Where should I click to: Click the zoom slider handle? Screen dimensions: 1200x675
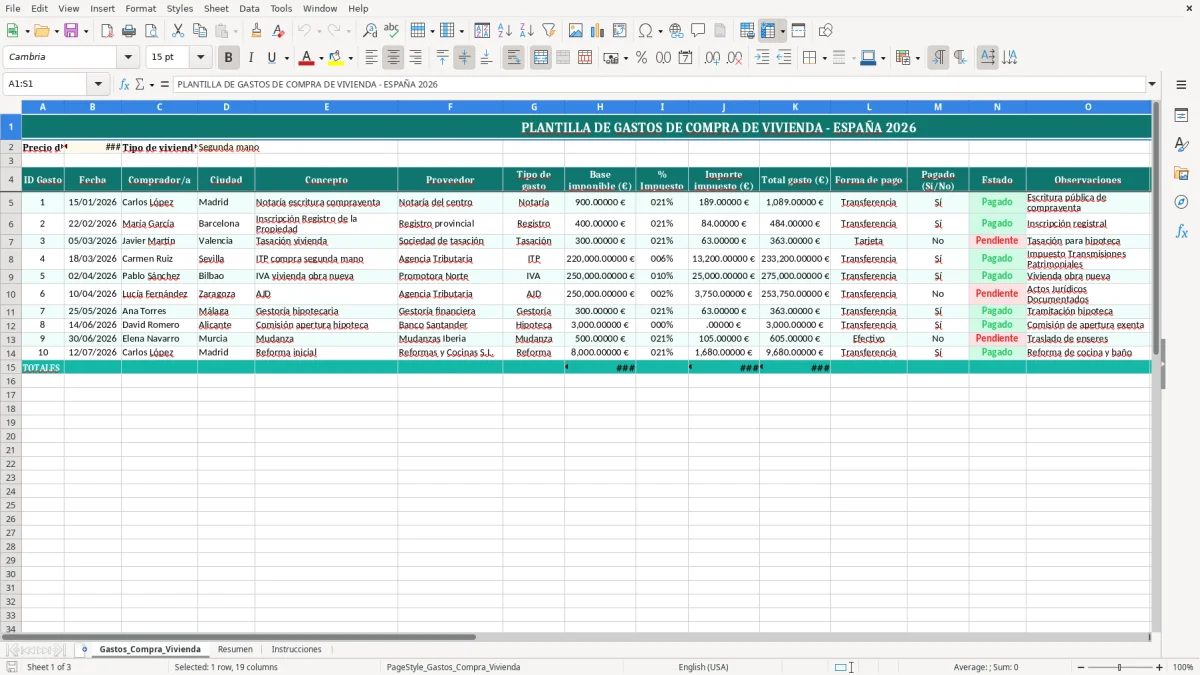[1119, 667]
